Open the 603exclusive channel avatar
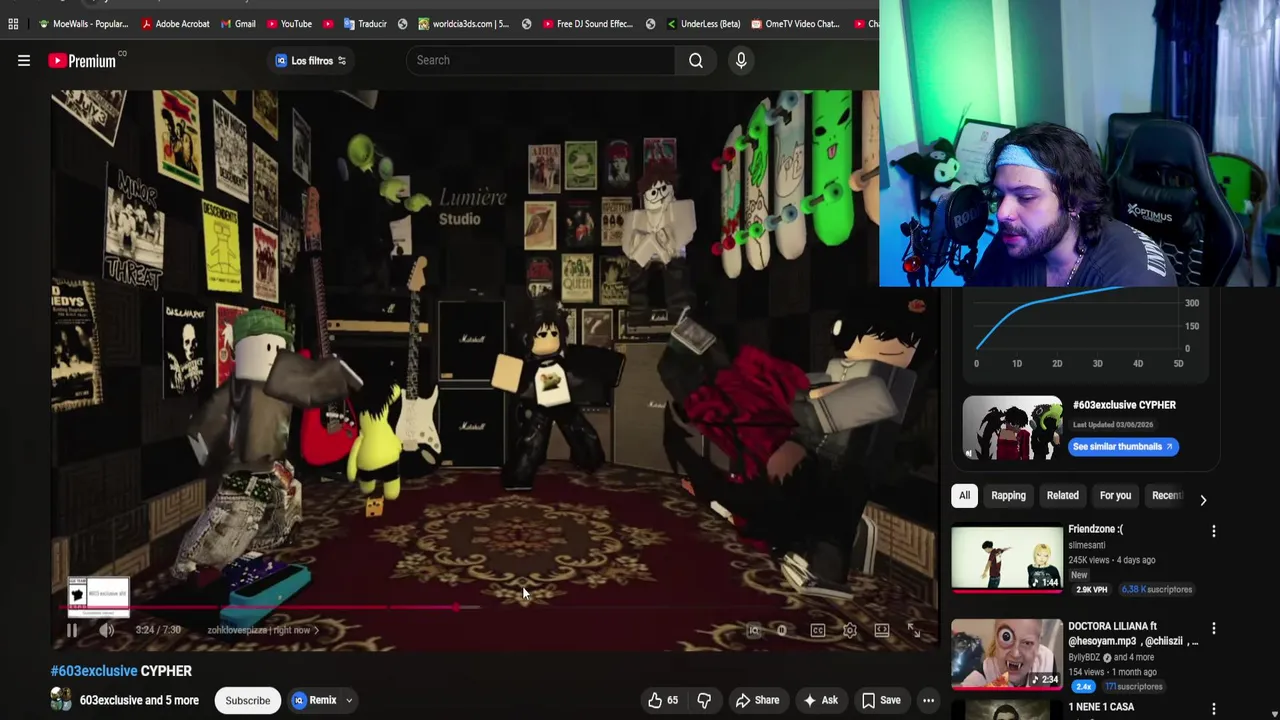 [x=61, y=699]
